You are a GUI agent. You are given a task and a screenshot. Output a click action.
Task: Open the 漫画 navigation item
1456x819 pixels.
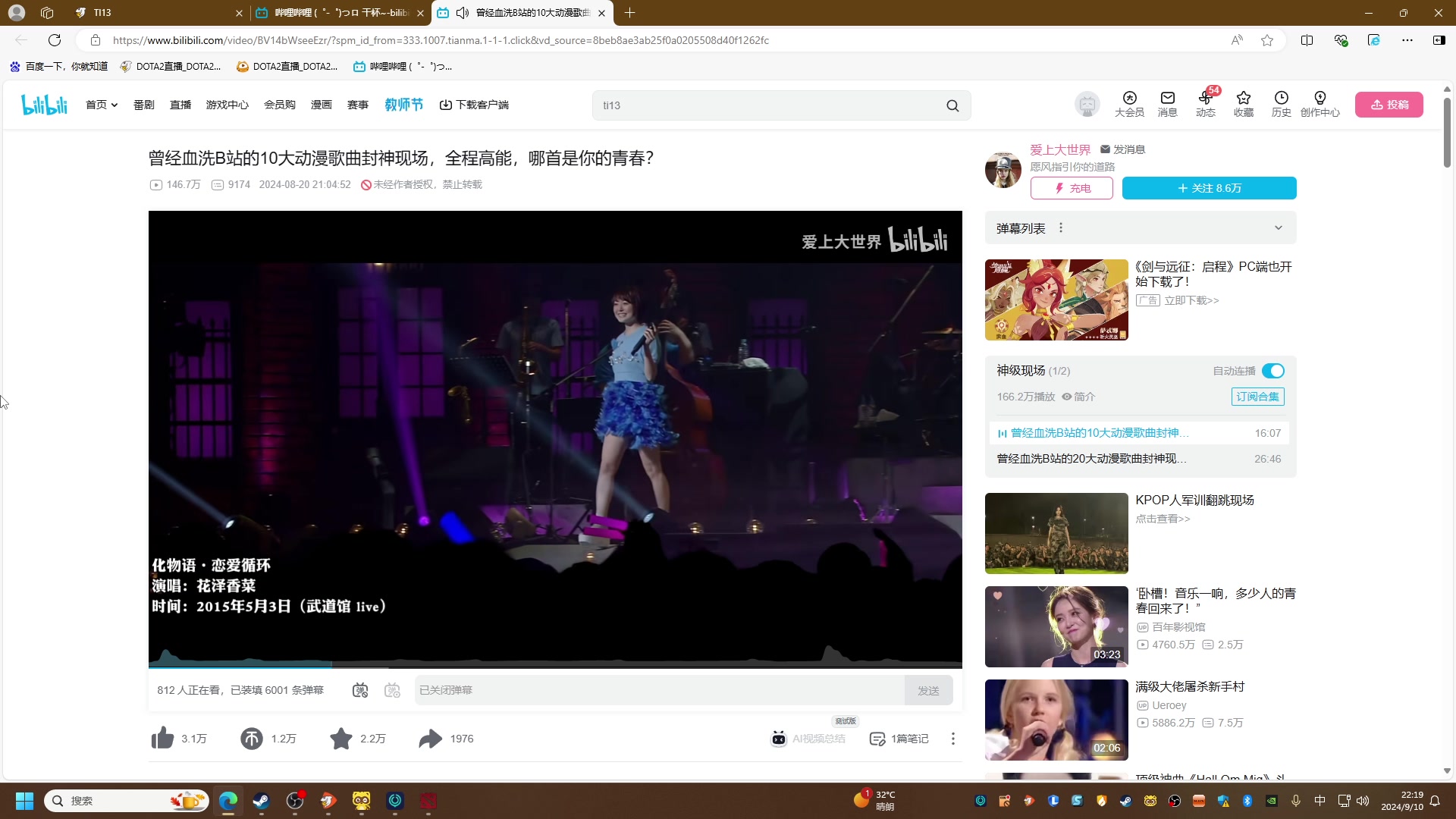point(322,105)
